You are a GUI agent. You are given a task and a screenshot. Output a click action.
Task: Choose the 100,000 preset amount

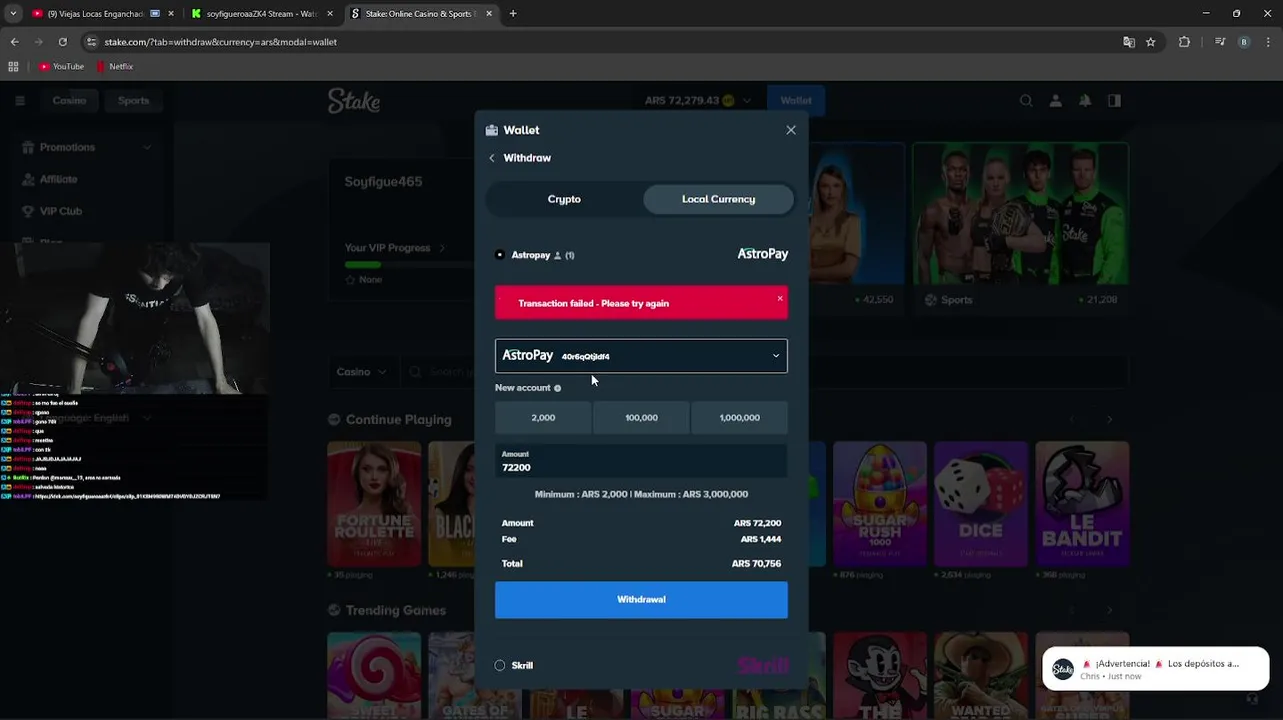[641, 418]
